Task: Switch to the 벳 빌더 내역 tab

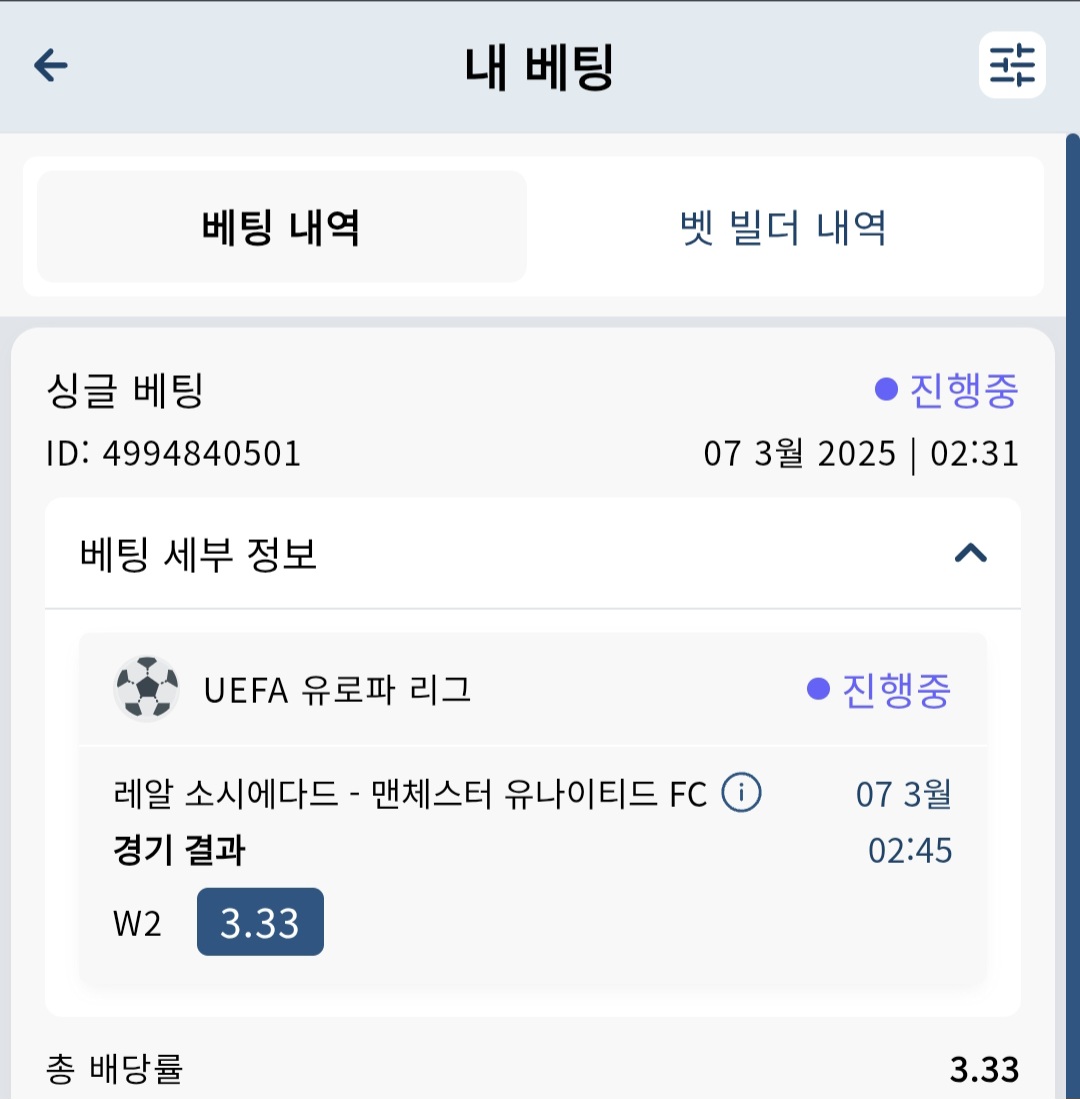Action: [784, 227]
